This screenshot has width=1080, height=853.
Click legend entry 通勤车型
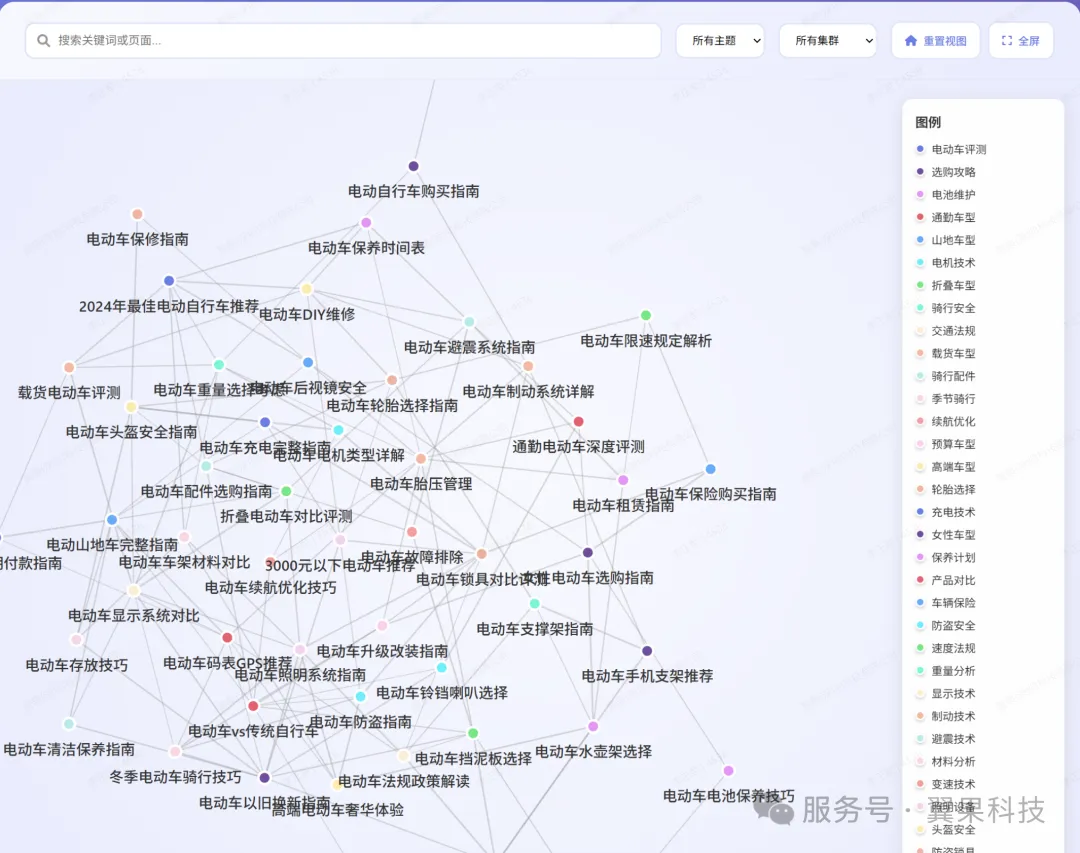click(946, 217)
